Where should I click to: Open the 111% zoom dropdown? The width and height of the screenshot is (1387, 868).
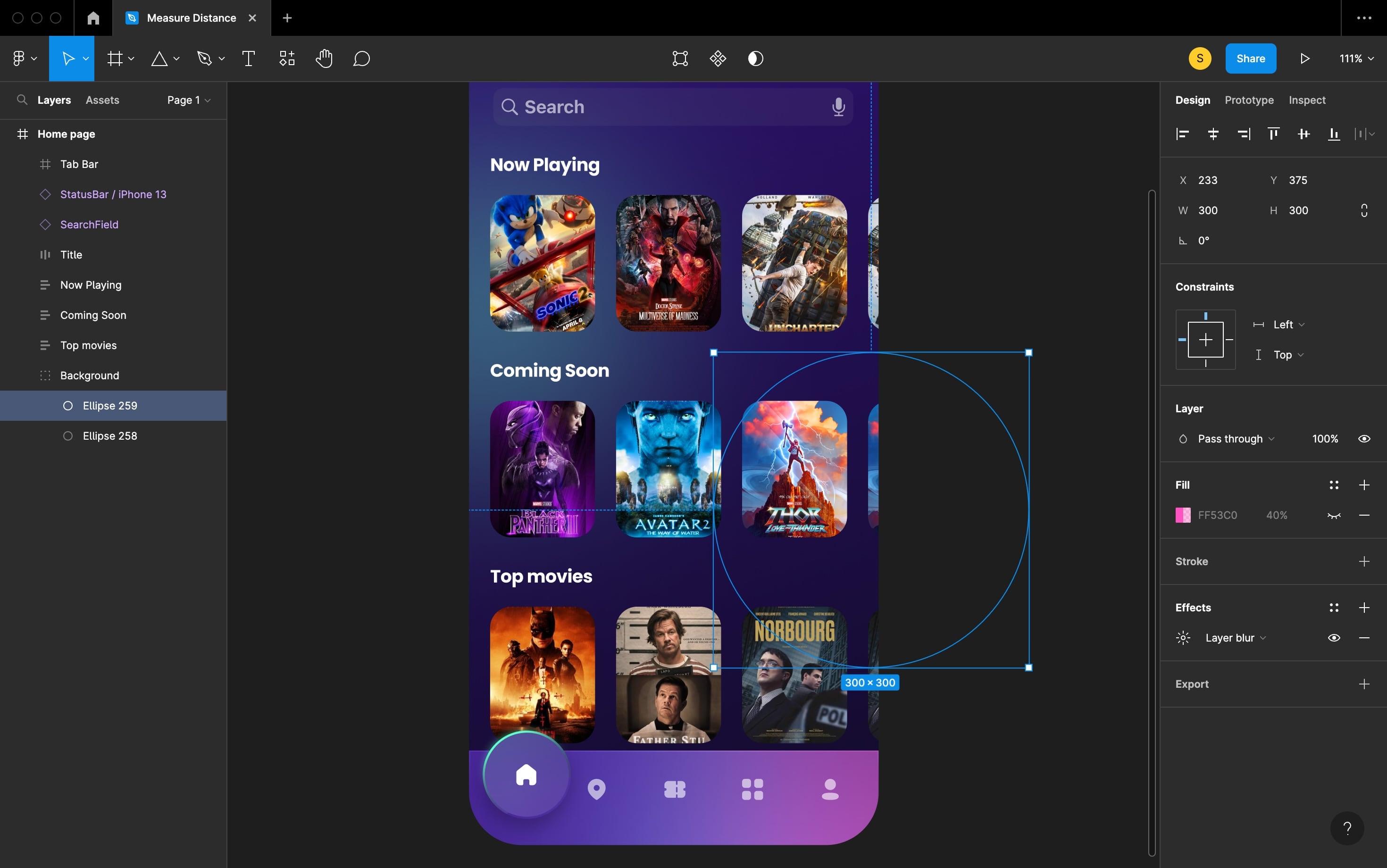(x=1356, y=58)
